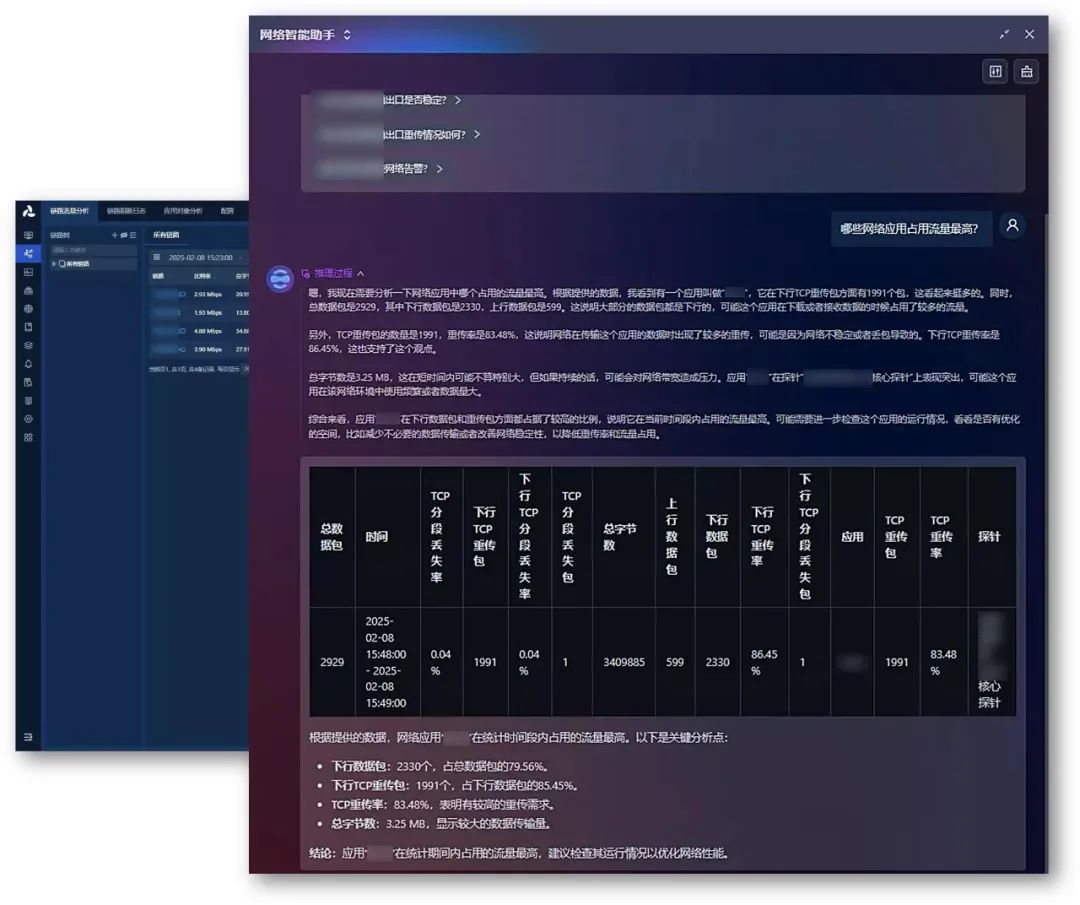The width and height of the screenshot is (1080, 905).
Task: Open the chart panel icon in the left sidebar
Action: pos(28,272)
